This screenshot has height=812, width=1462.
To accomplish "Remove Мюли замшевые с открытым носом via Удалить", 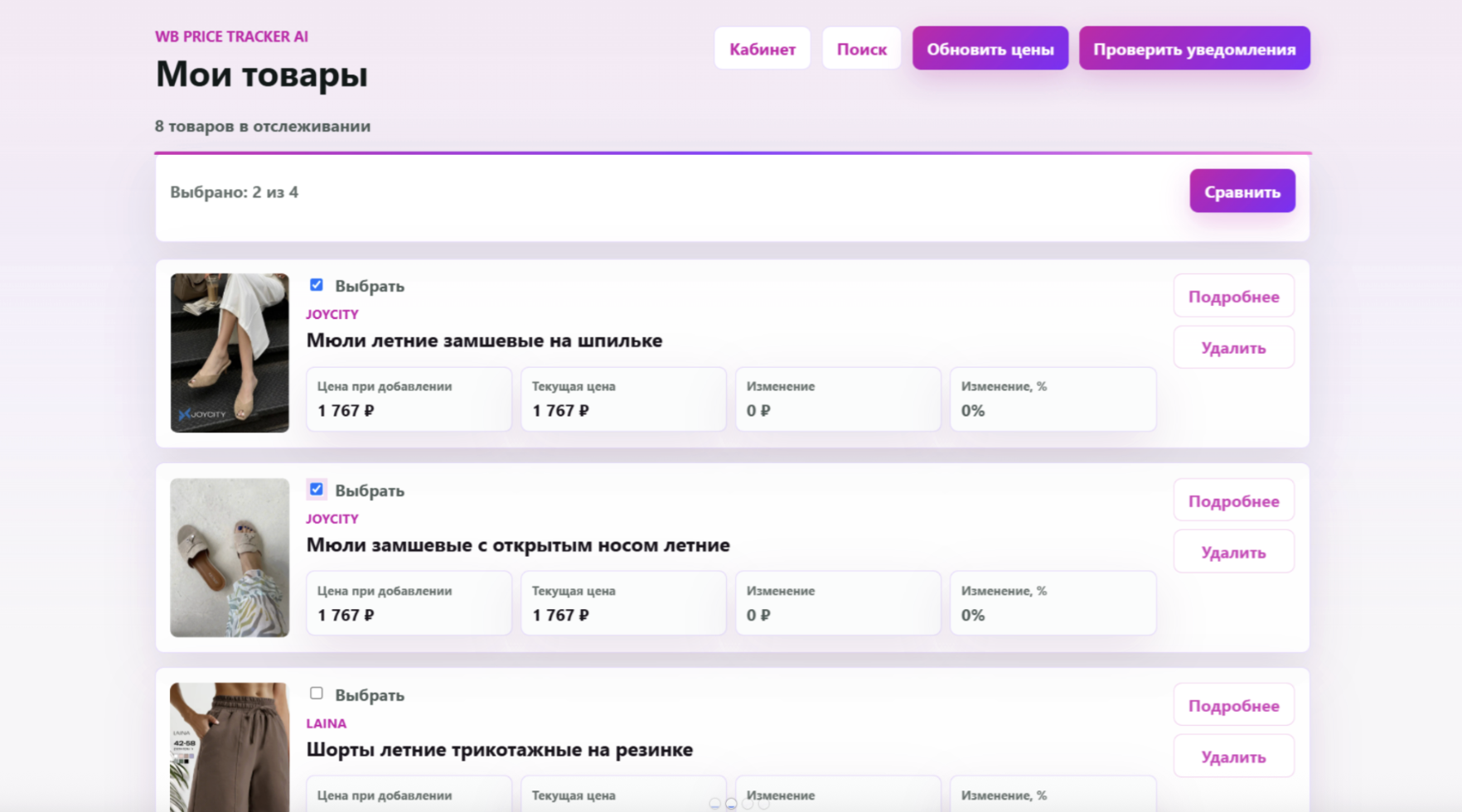I will [x=1233, y=552].
